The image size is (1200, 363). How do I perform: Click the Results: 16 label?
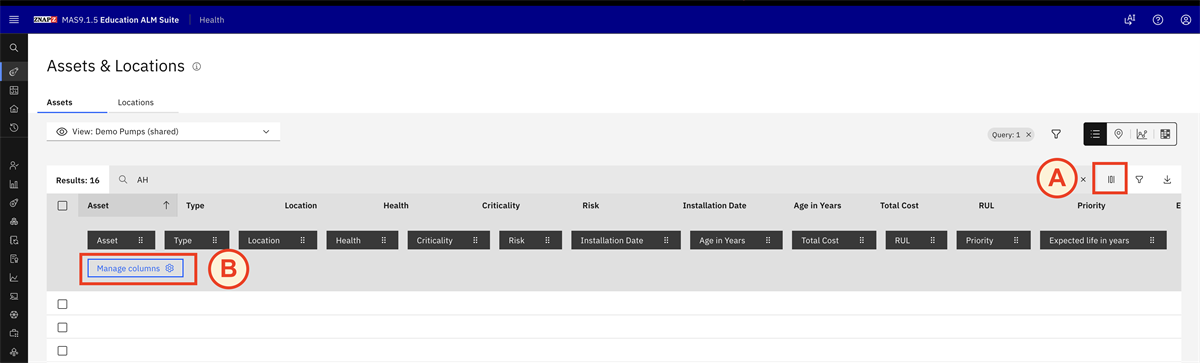[78, 180]
